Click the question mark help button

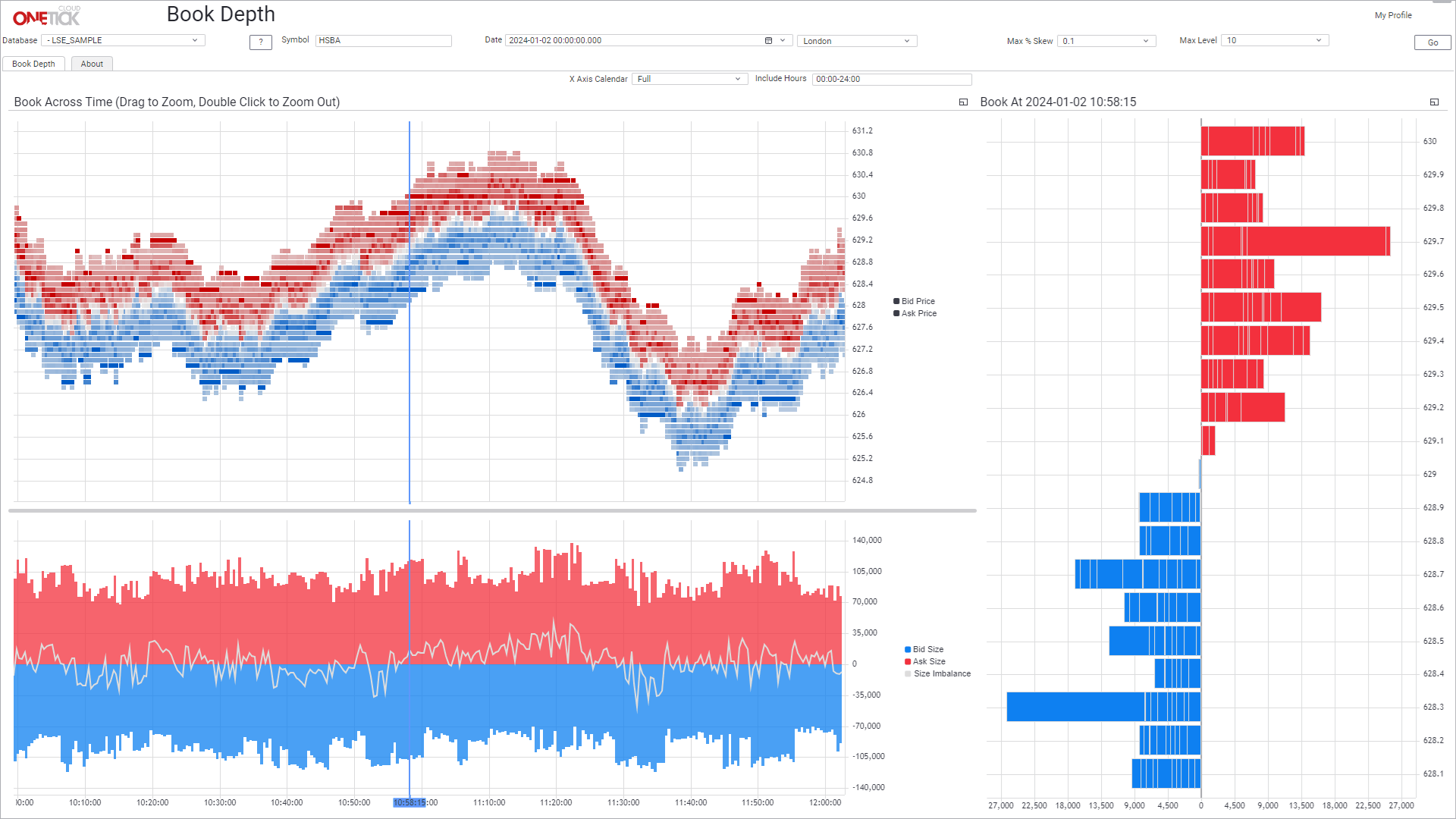pos(260,42)
